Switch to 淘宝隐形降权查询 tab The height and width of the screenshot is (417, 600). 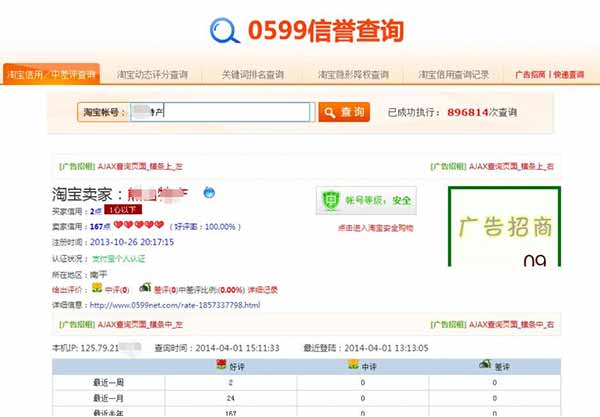pos(354,75)
